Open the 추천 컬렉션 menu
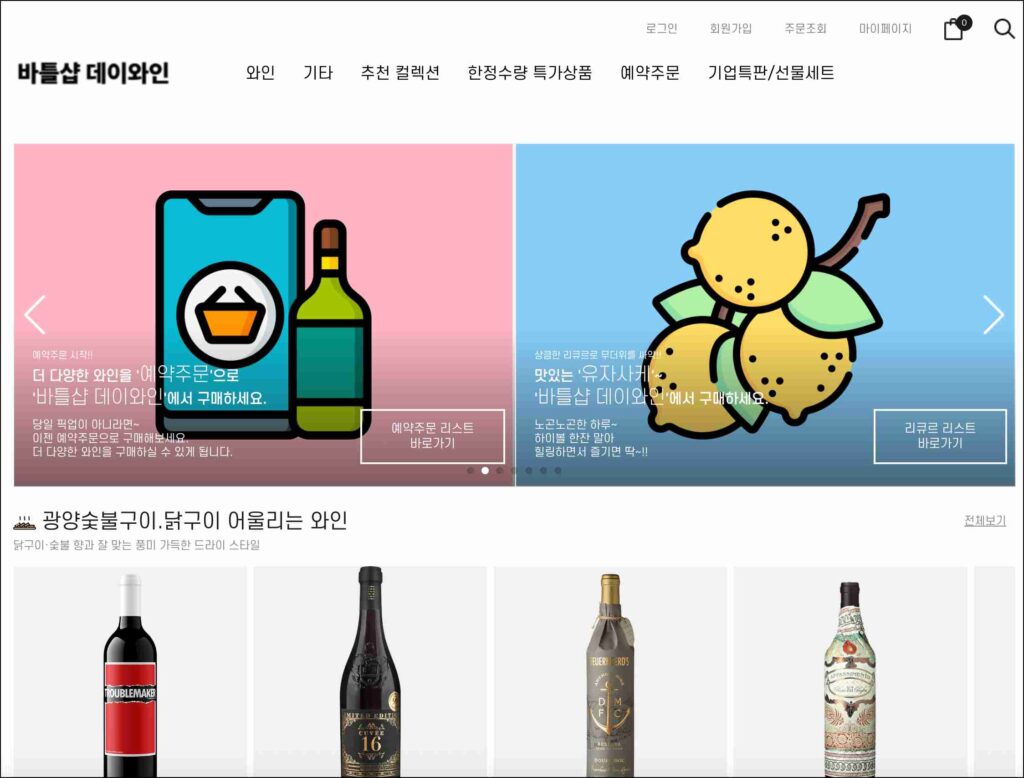1024x778 pixels. (400, 73)
